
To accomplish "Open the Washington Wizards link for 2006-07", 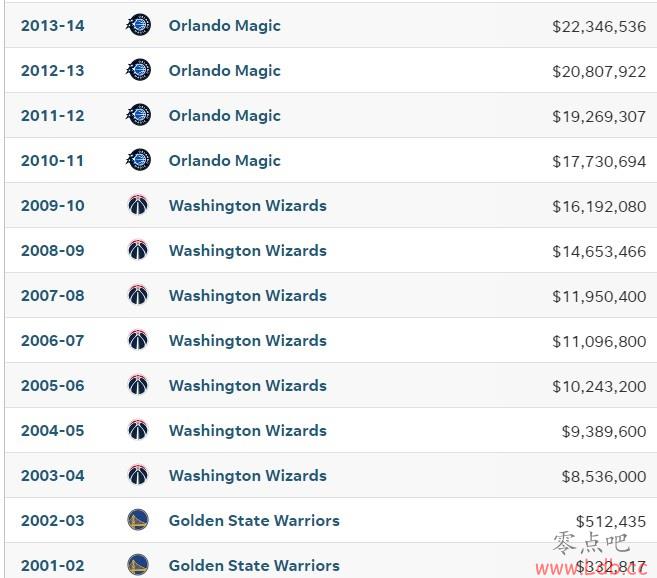I will coord(247,340).
